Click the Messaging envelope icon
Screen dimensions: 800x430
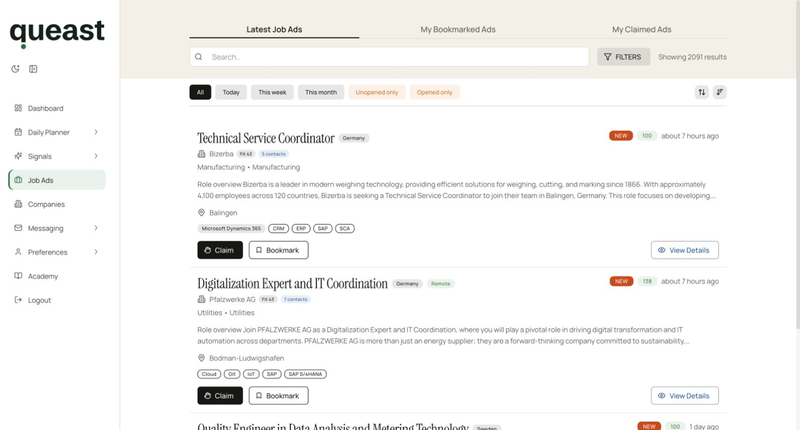[18, 228]
